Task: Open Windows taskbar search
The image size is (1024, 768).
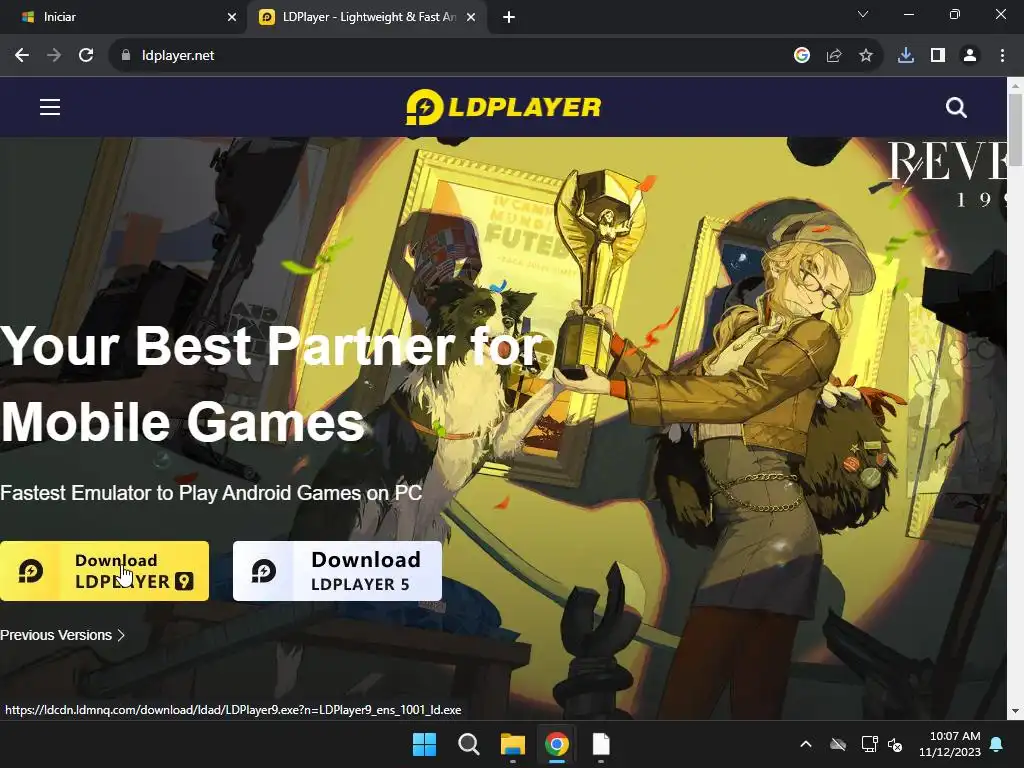Action: (x=469, y=744)
